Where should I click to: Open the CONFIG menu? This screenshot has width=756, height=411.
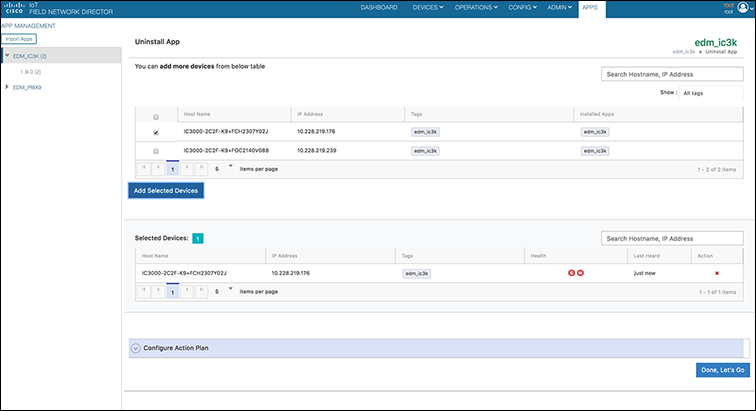coord(522,8)
